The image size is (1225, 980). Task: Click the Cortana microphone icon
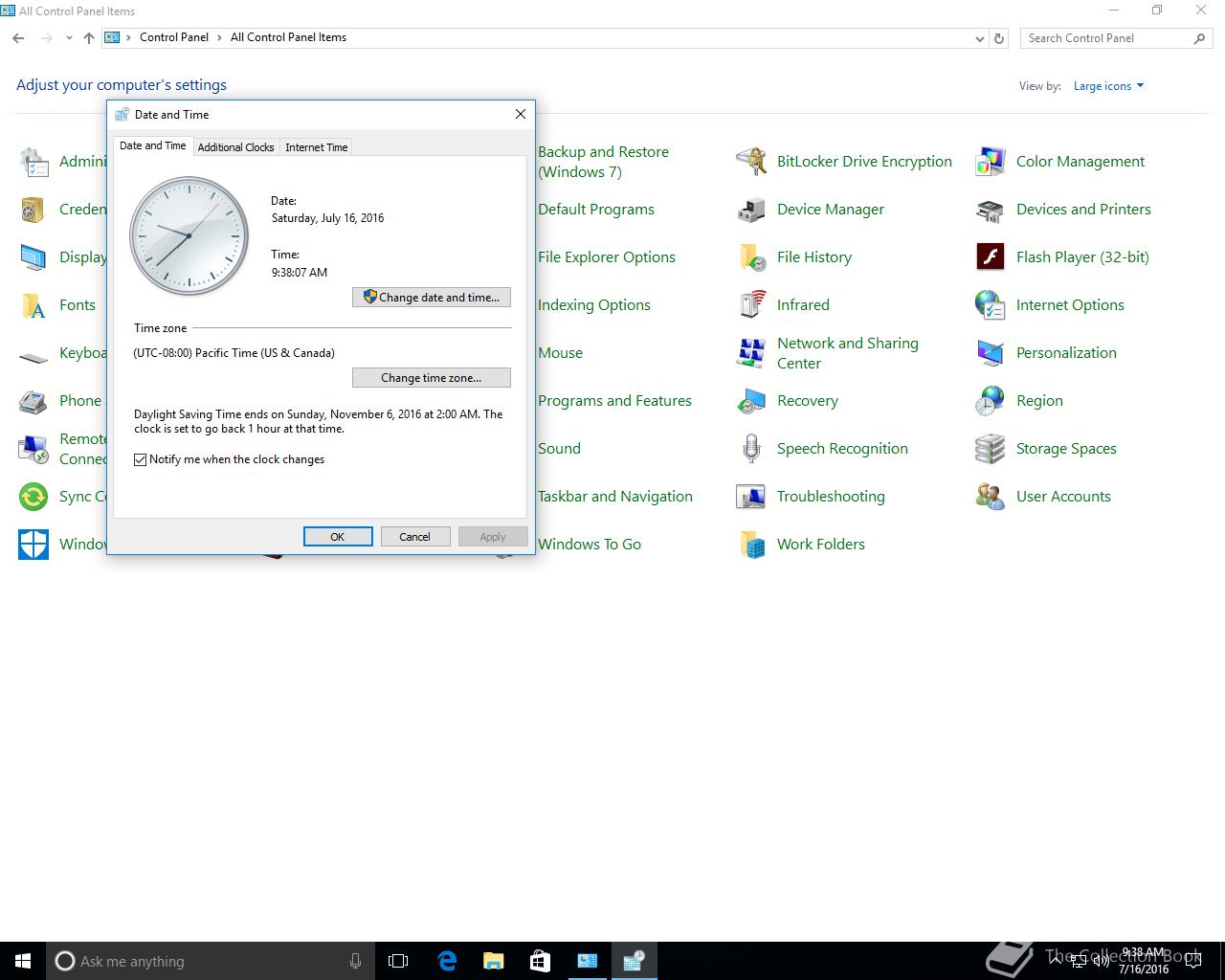coord(355,961)
